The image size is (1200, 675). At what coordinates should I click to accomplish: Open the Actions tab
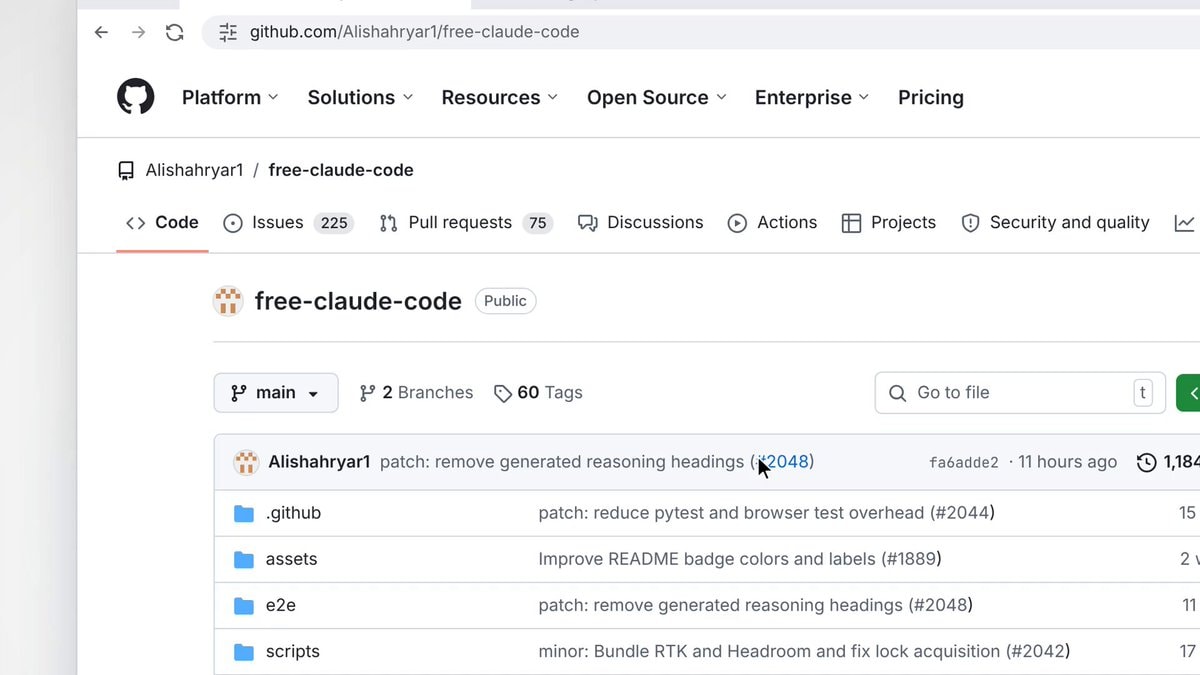(x=772, y=223)
